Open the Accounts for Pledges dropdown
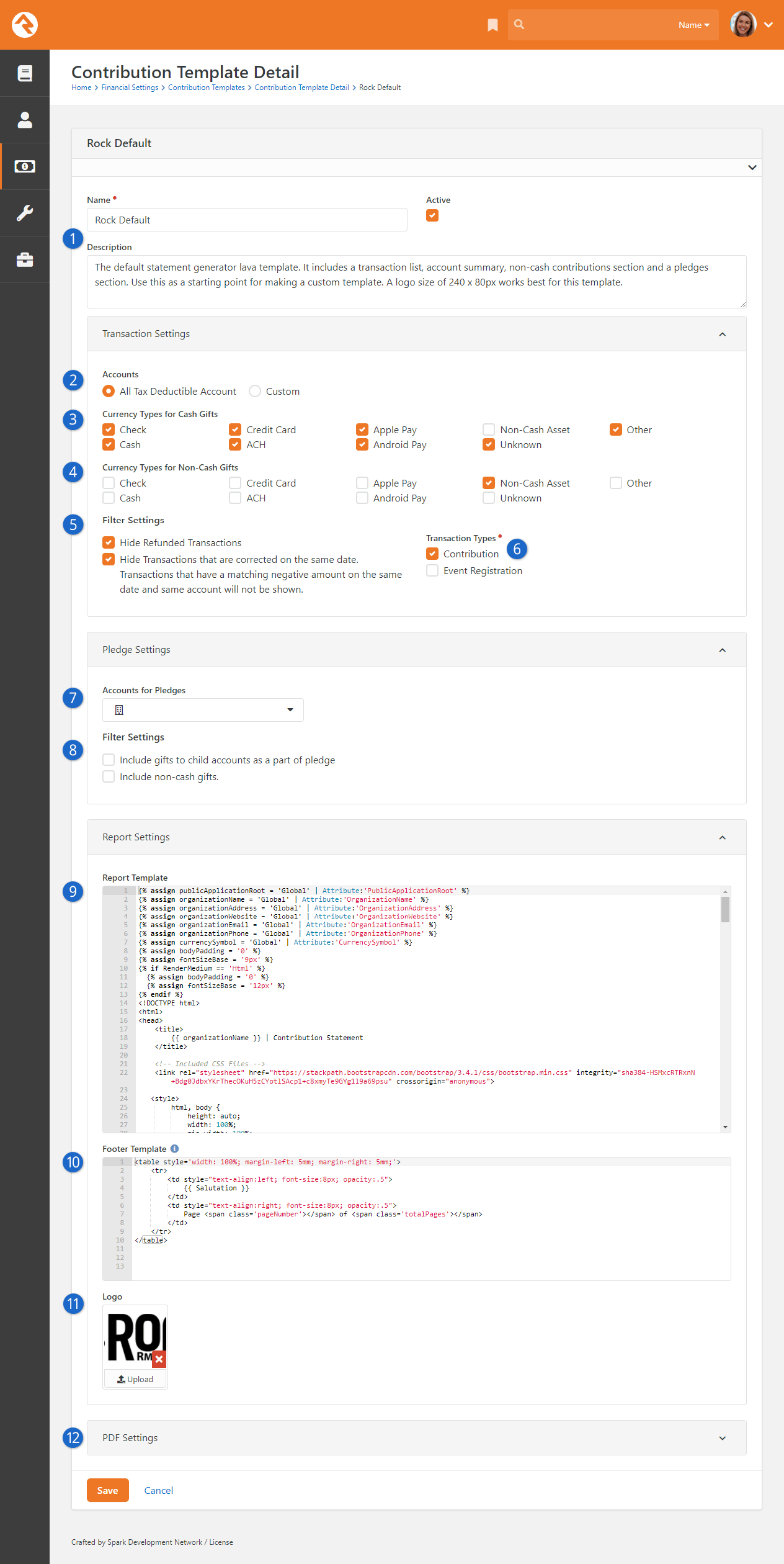 (x=203, y=710)
